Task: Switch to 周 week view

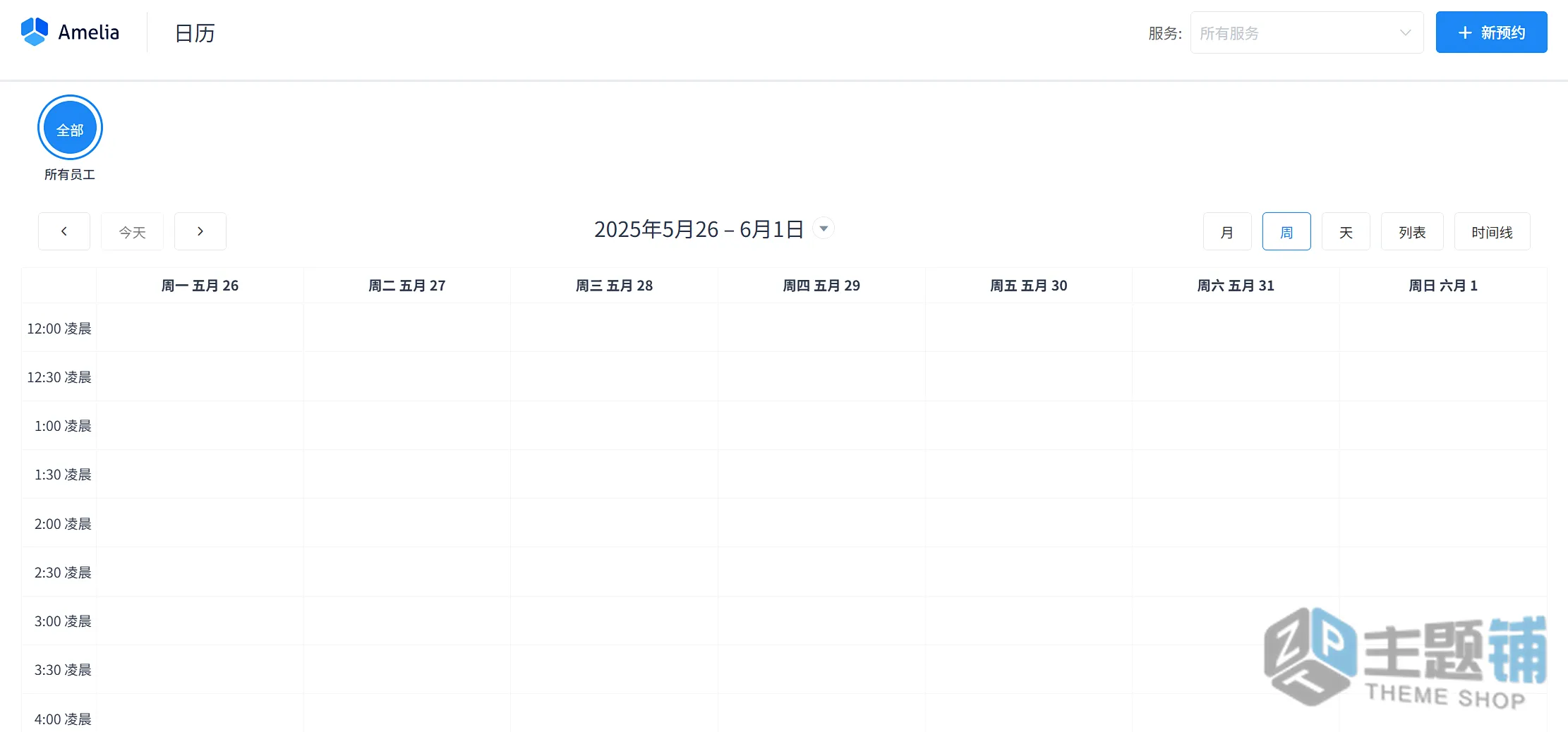Action: pyautogui.click(x=1286, y=231)
